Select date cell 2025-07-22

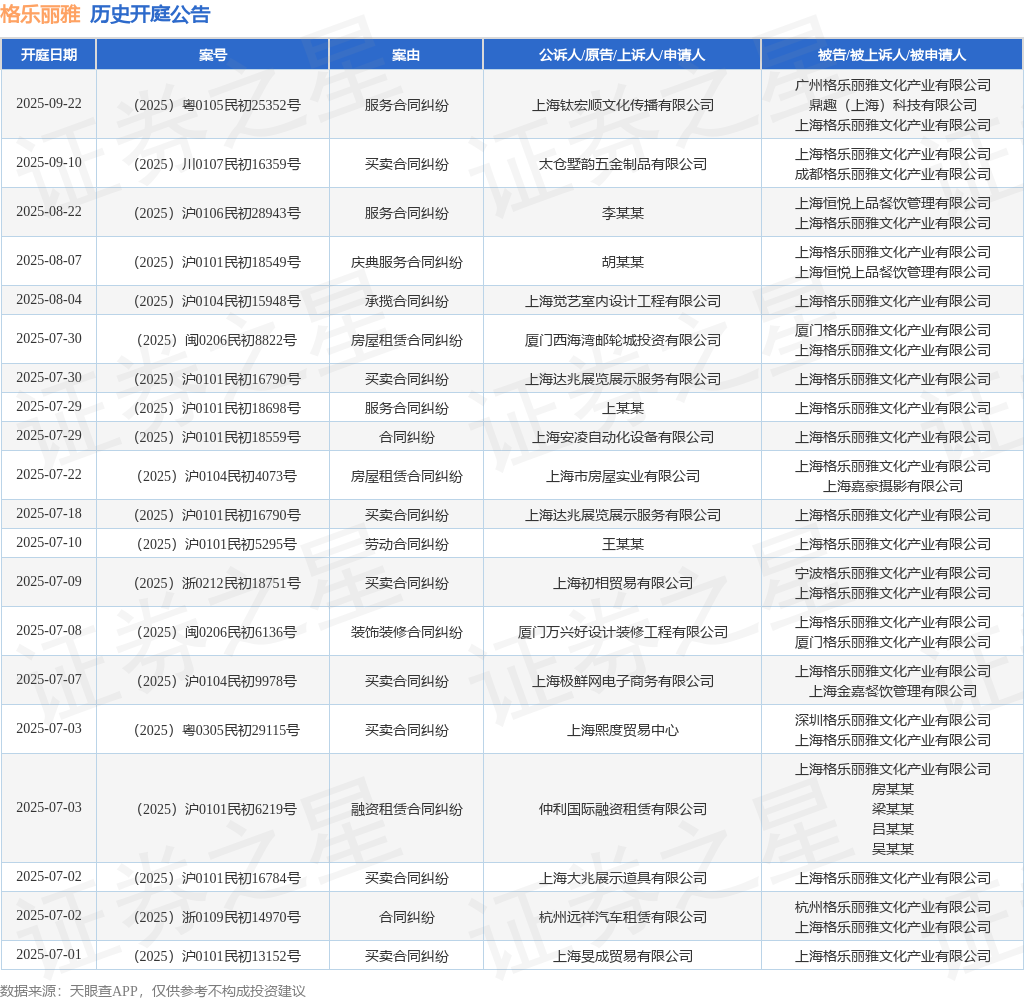click(49, 475)
